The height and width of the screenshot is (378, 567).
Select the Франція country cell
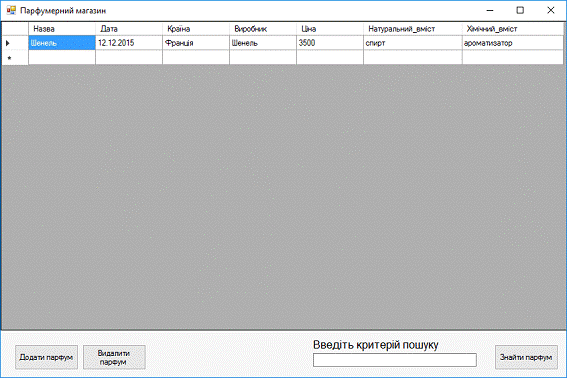[196, 43]
